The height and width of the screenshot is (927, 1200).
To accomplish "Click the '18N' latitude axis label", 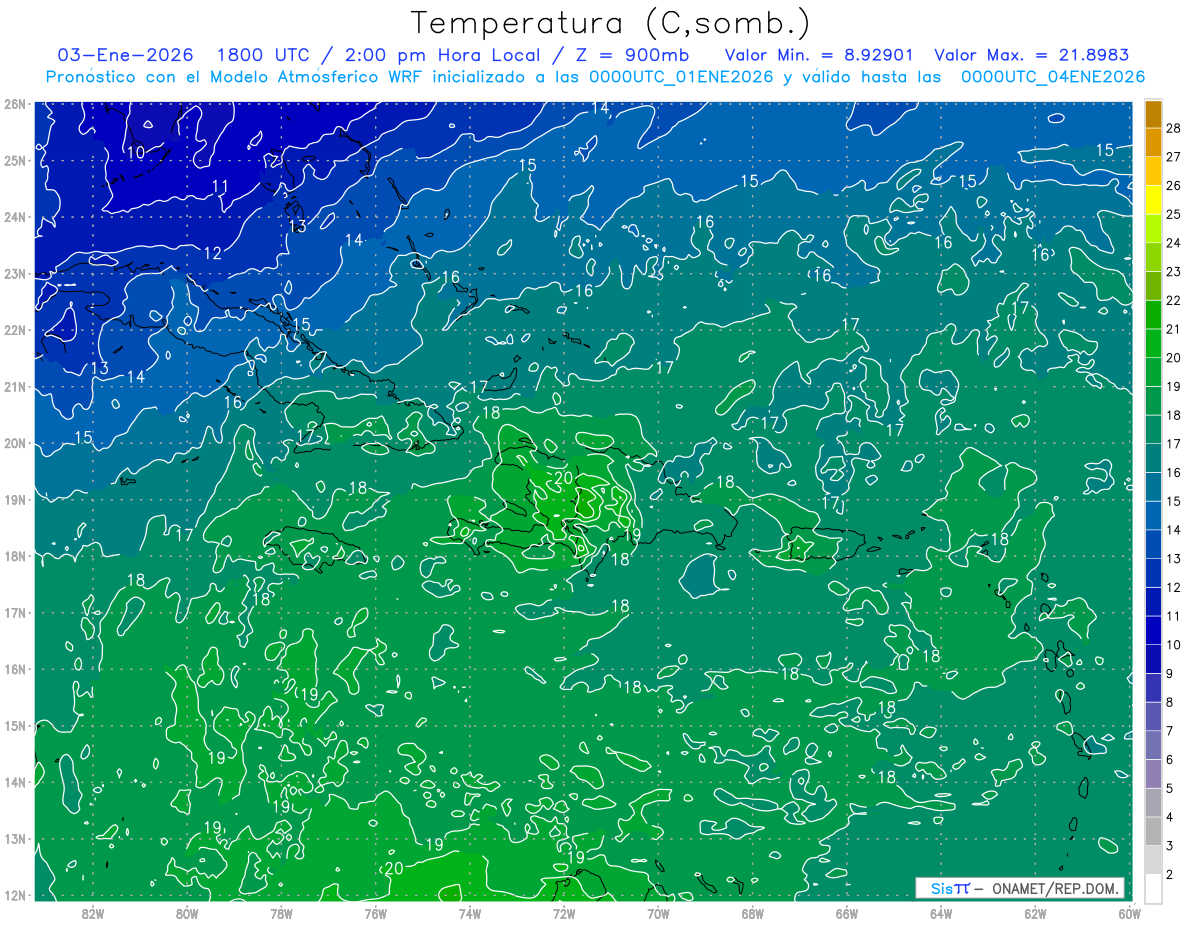I will [14, 556].
